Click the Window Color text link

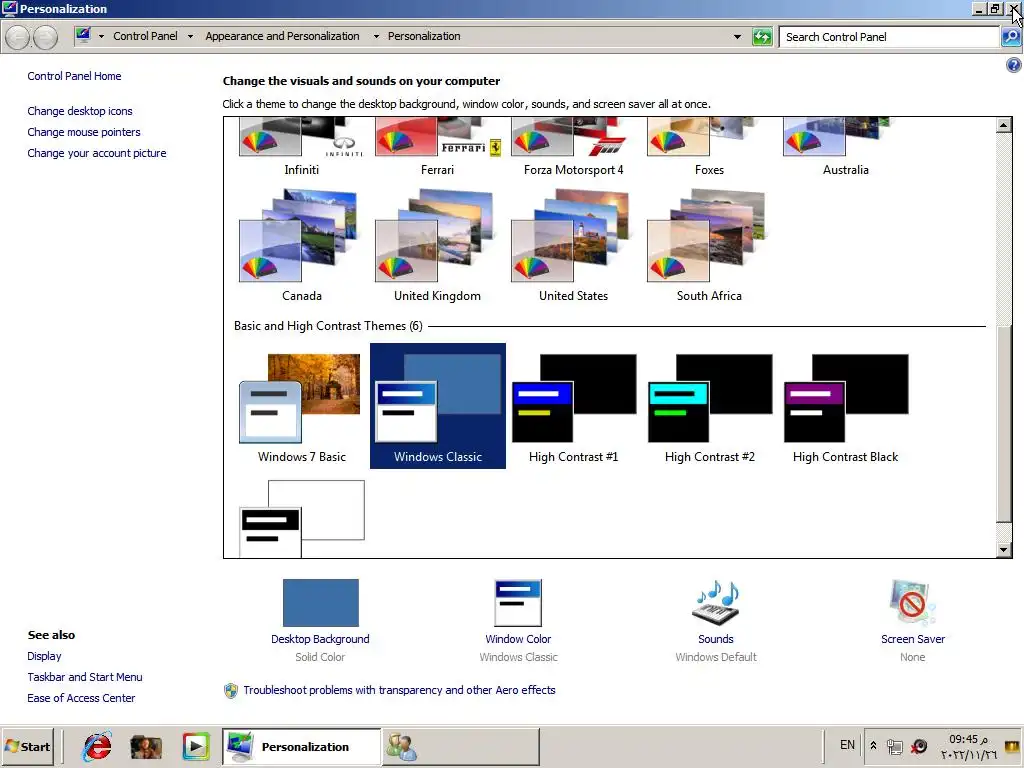(x=518, y=639)
